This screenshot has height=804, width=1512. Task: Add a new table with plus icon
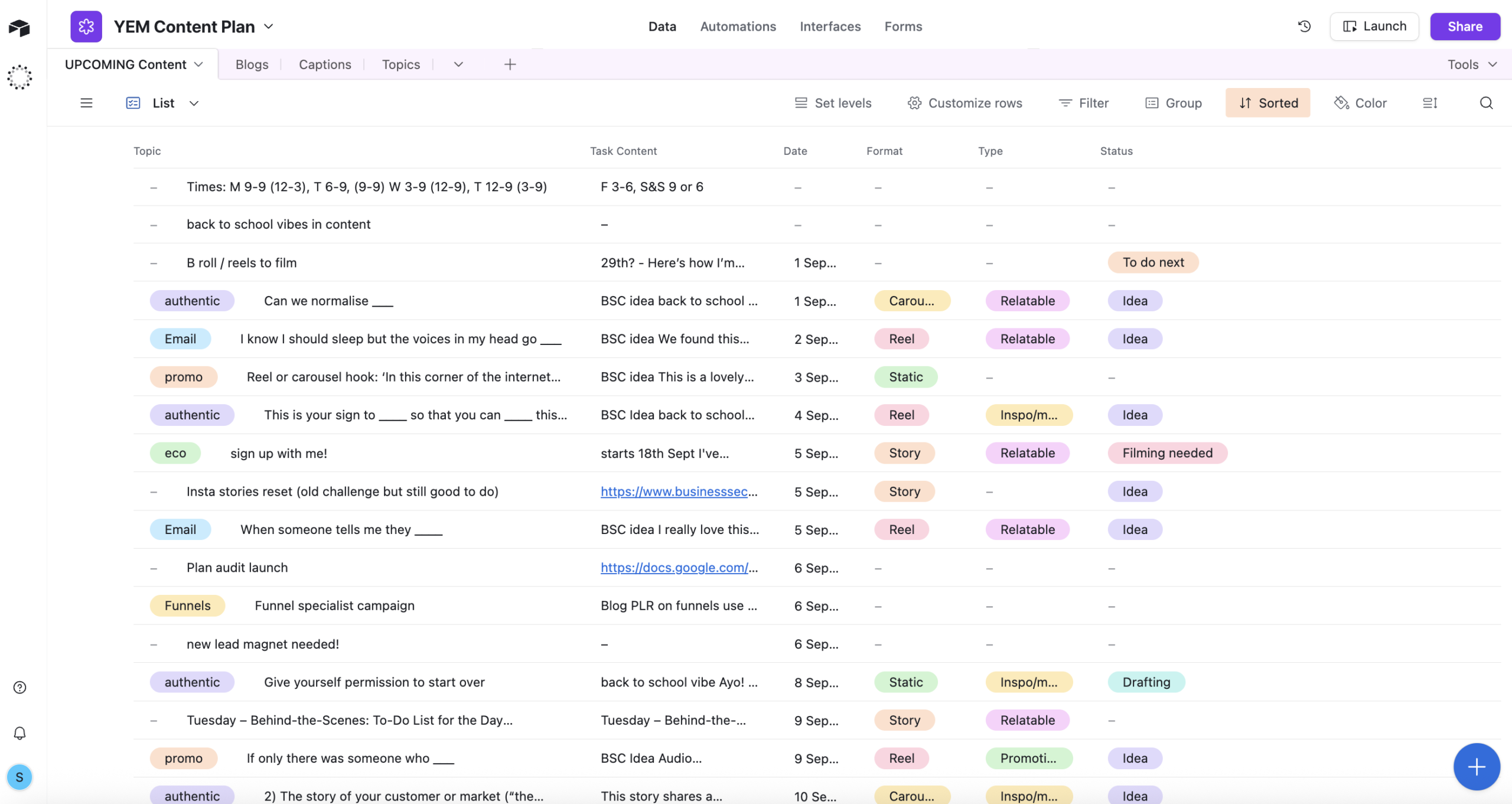click(510, 64)
